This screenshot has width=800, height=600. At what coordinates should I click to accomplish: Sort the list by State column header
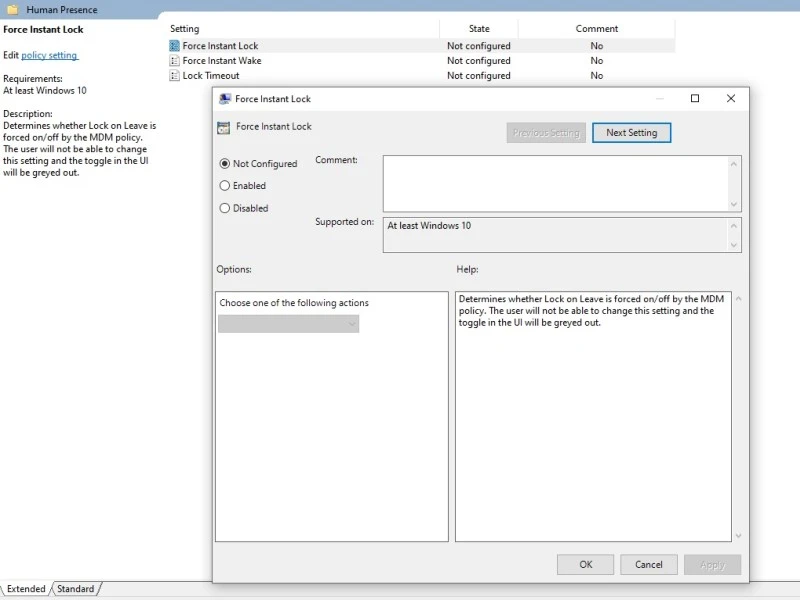click(x=479, y=29)
